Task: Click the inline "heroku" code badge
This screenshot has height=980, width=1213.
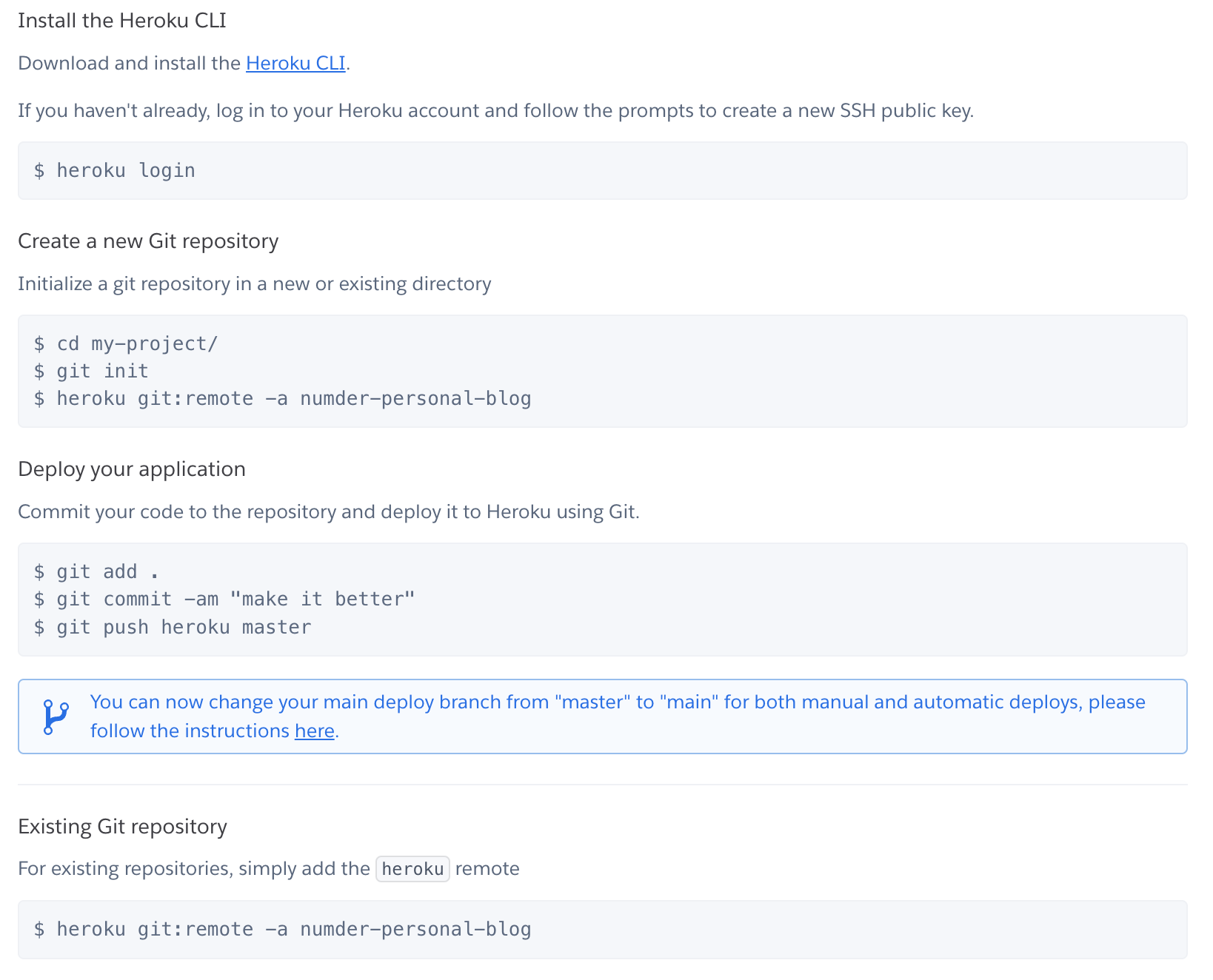Action: coord(412,869)
